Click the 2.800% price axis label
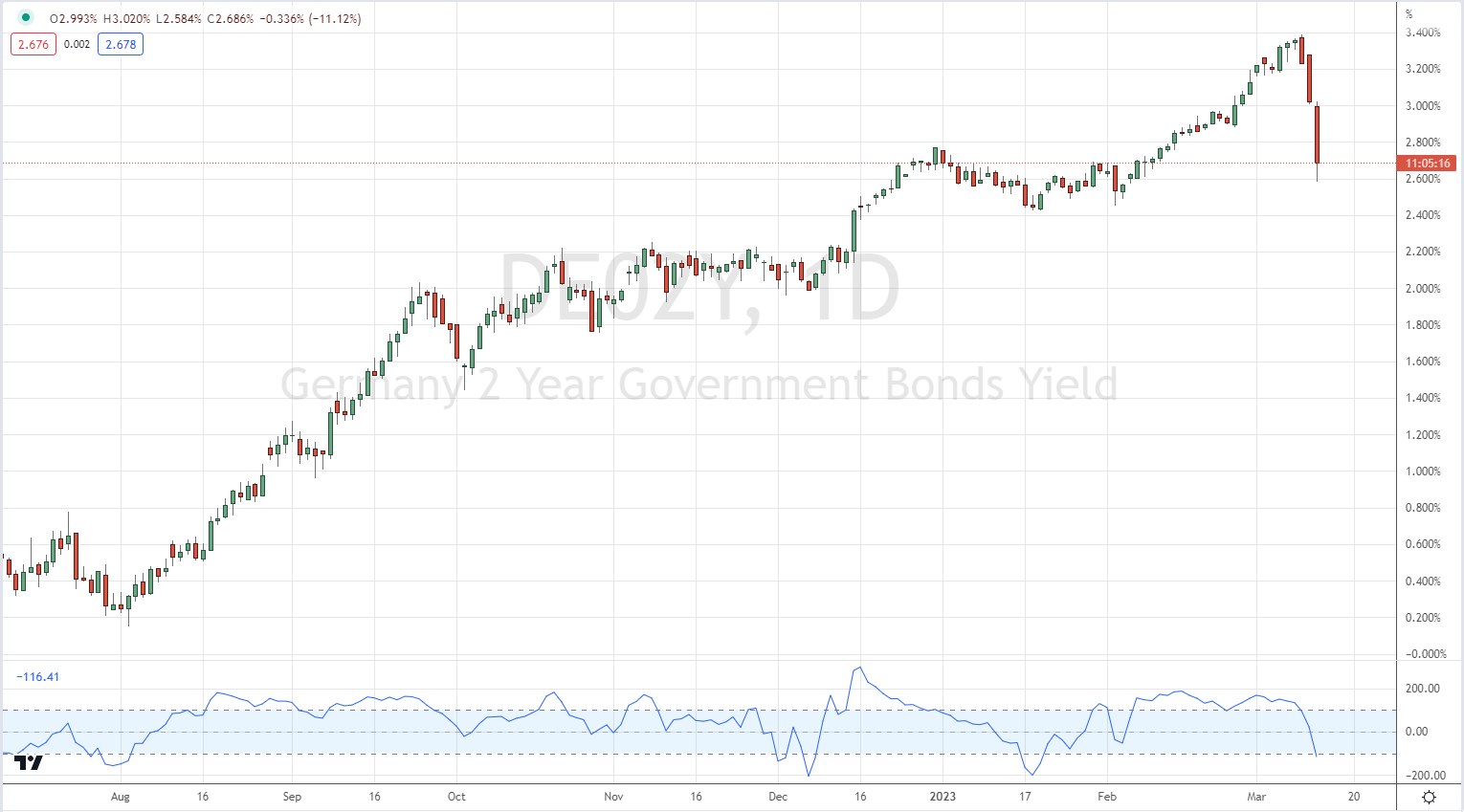The height and width of the screenshot is (812, 1464). point(1423,143)
